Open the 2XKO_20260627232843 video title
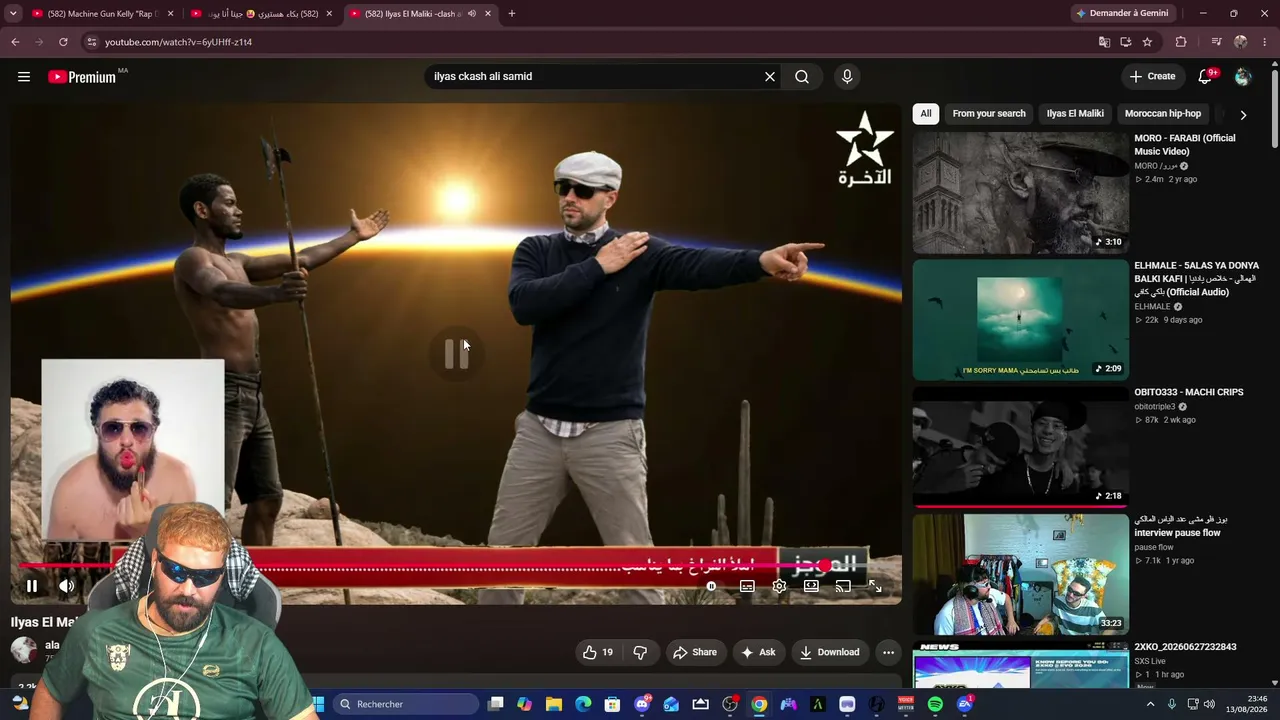This screenshot has width=1280, height=720. point(1185,647)
